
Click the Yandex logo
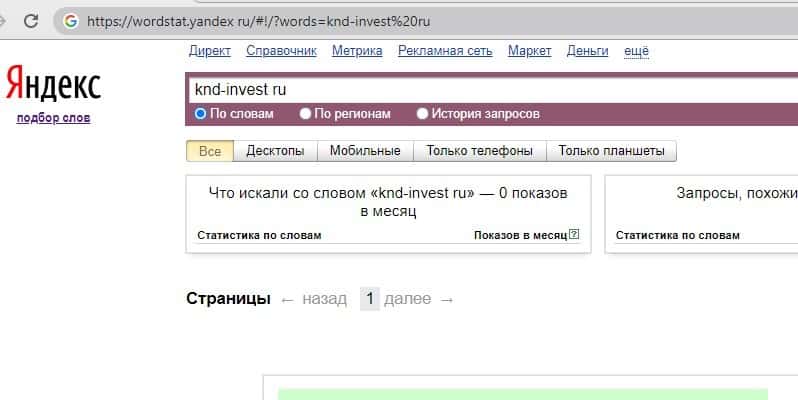click(x=53, y=85)
